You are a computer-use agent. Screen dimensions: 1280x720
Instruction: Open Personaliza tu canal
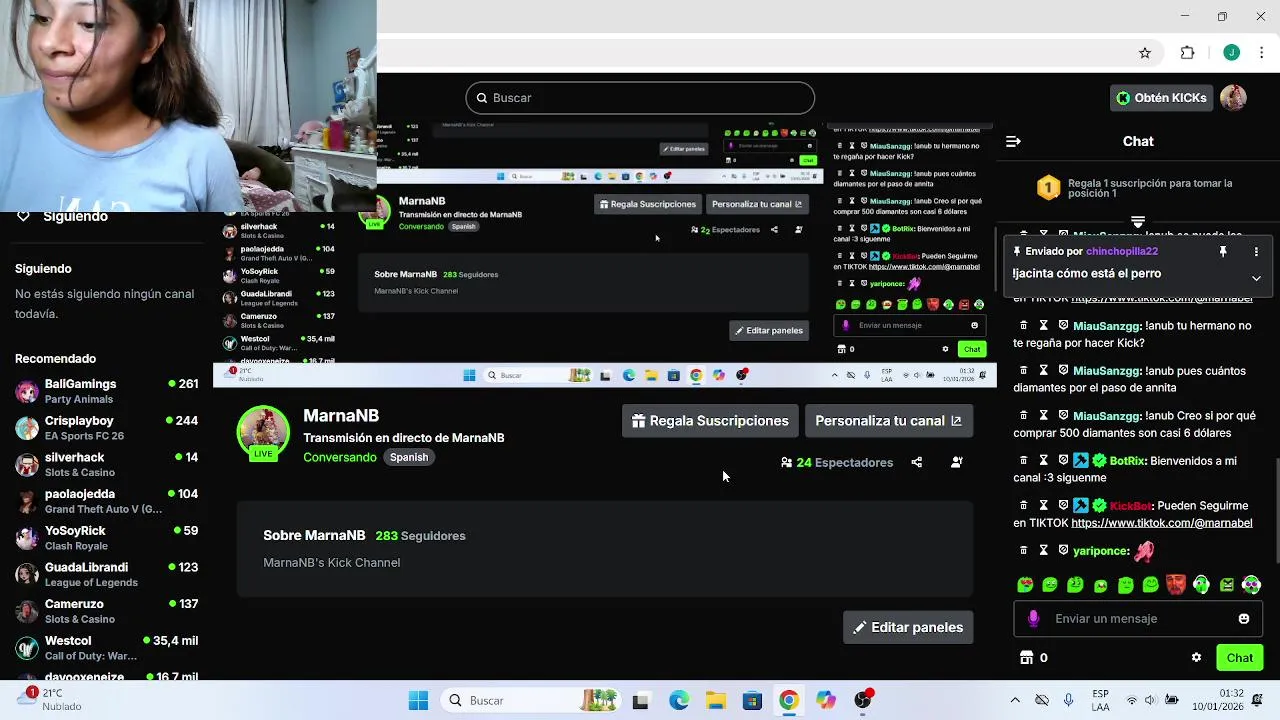(x=888, y=421)
